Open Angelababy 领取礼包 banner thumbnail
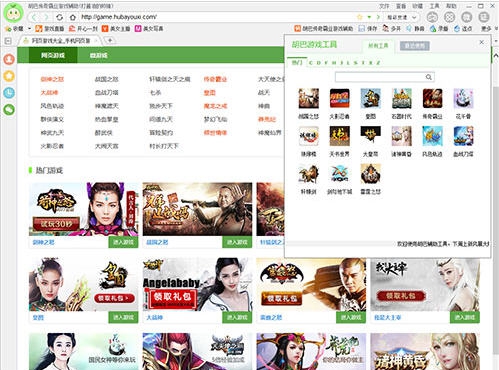Viewport: 499px width, 370px height. (197, 284)
